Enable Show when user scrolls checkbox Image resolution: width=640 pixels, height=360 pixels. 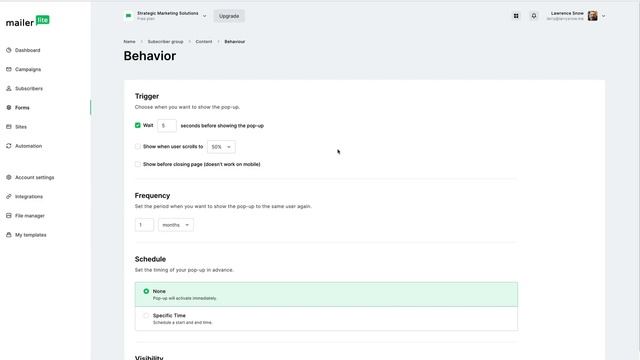138,147
